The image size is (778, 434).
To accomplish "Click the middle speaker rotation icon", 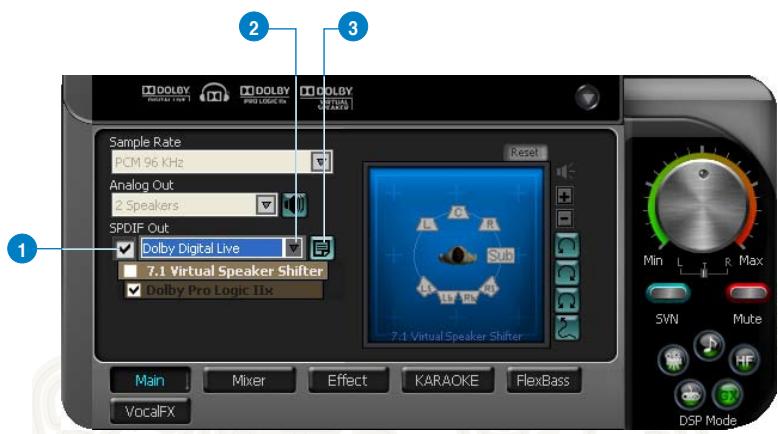I will [x=567, y=273].
